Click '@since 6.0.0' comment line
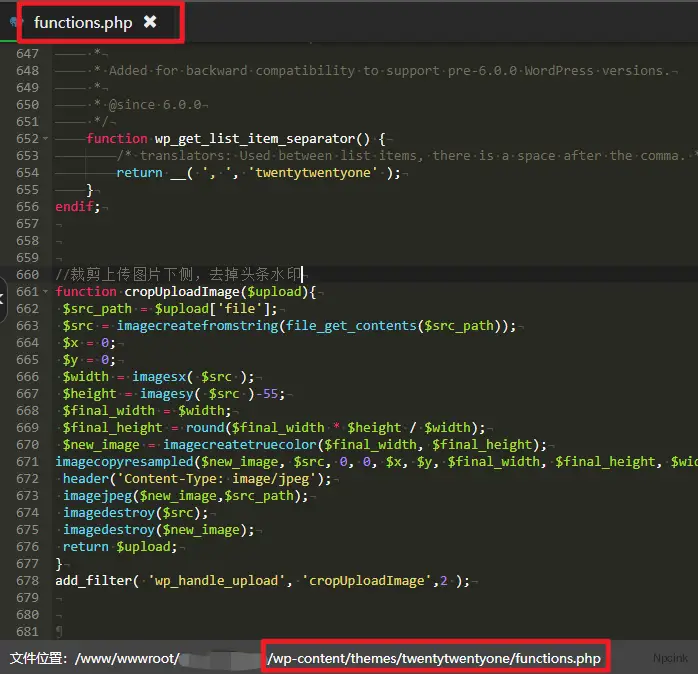 click(x=155, y=105)
